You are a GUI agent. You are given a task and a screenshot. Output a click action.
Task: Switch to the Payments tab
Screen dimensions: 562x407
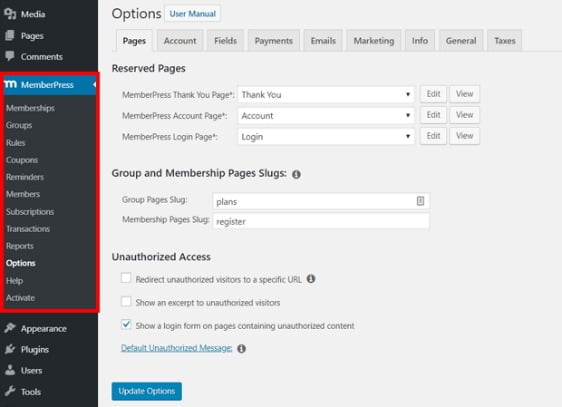[x=273, y=41]
